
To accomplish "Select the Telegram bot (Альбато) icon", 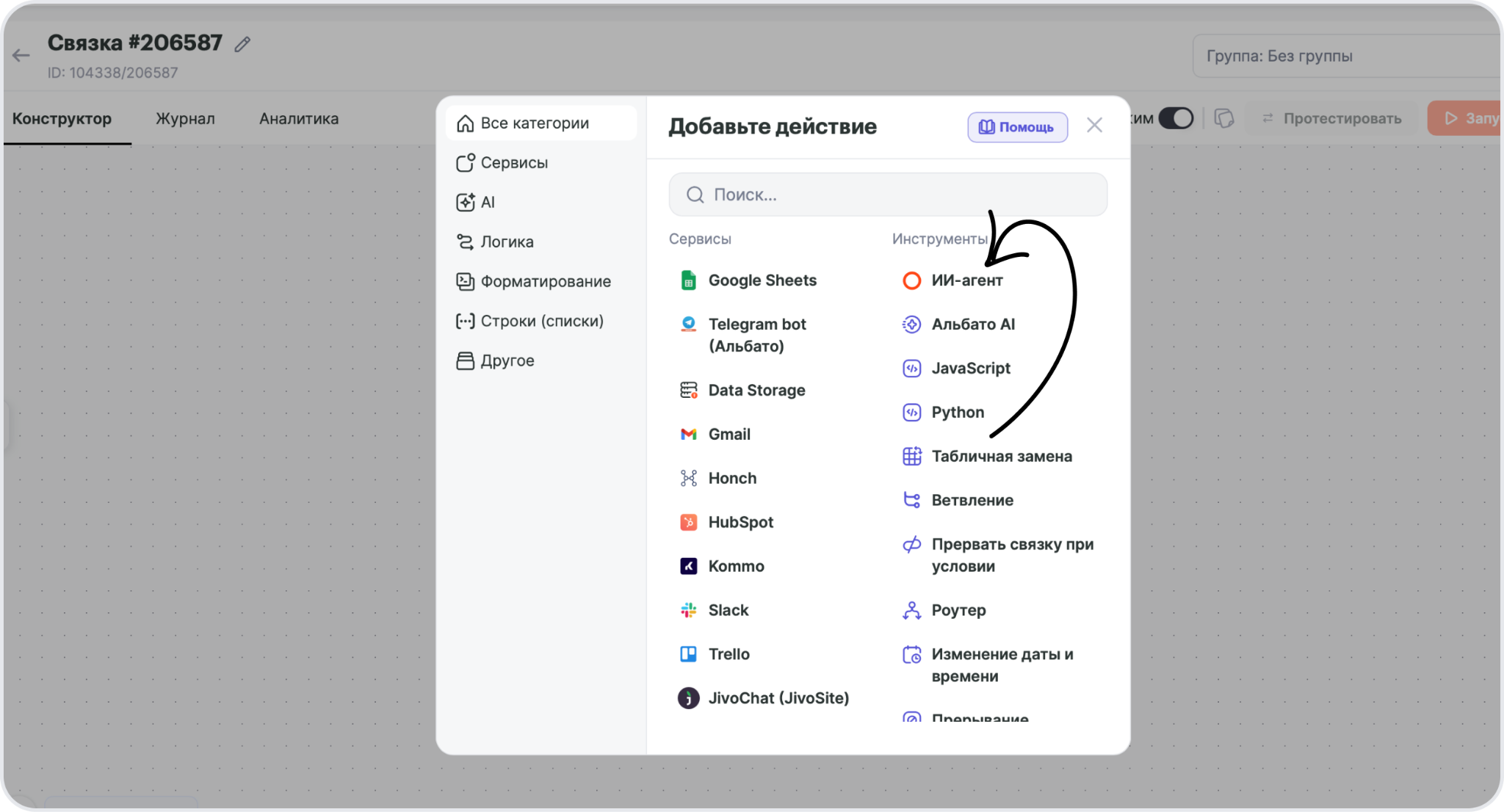I will (688, 324).
